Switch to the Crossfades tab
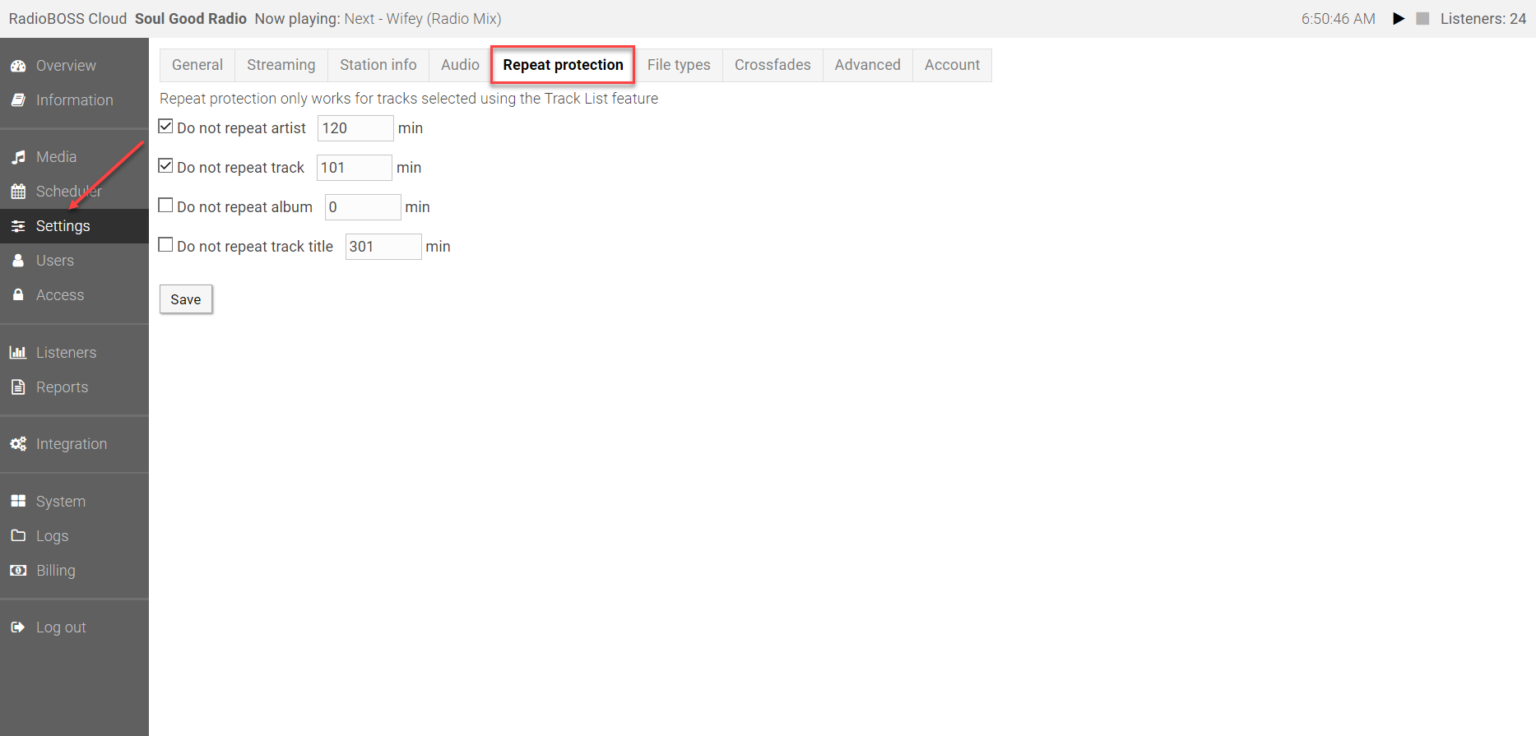This screenshot has width=1536, height=736. click(772, 65)
